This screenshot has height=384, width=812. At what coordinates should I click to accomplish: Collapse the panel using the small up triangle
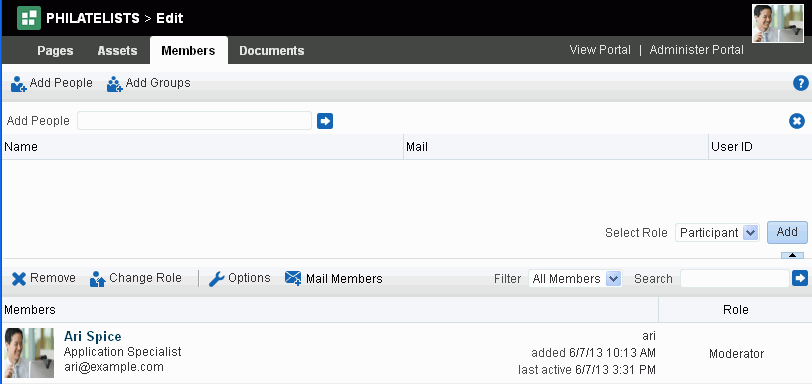click(792, 255)
